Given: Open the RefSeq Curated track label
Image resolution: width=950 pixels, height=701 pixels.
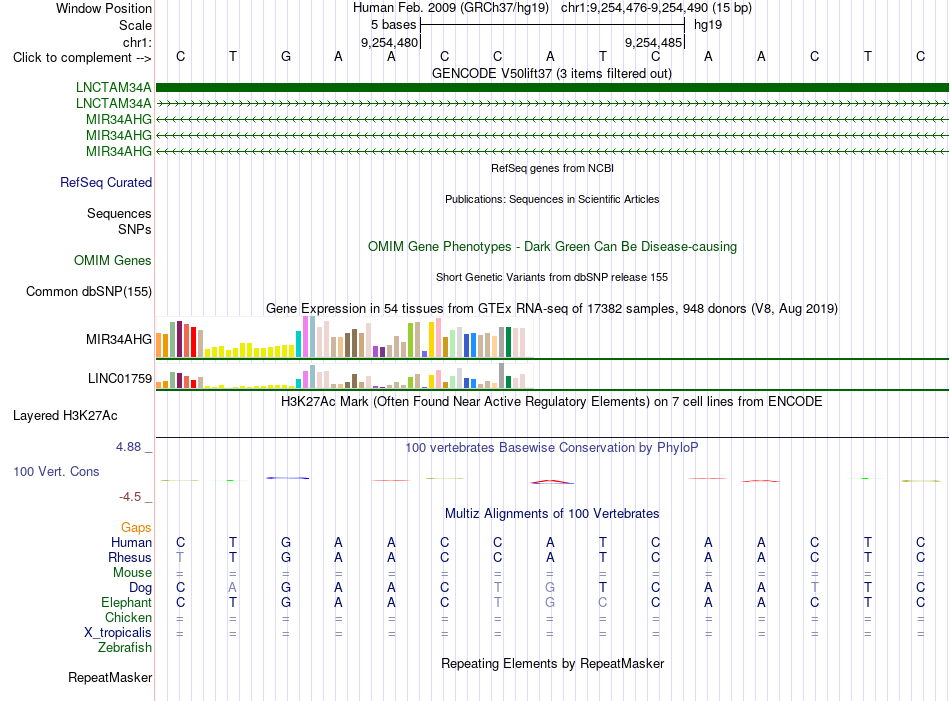Looking at the screenshot, I should (106, 182).
